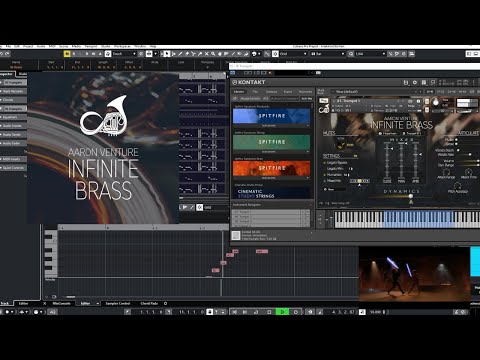Toggle the S solo state button in Cubase toolbar

click(x=74, y=54)
